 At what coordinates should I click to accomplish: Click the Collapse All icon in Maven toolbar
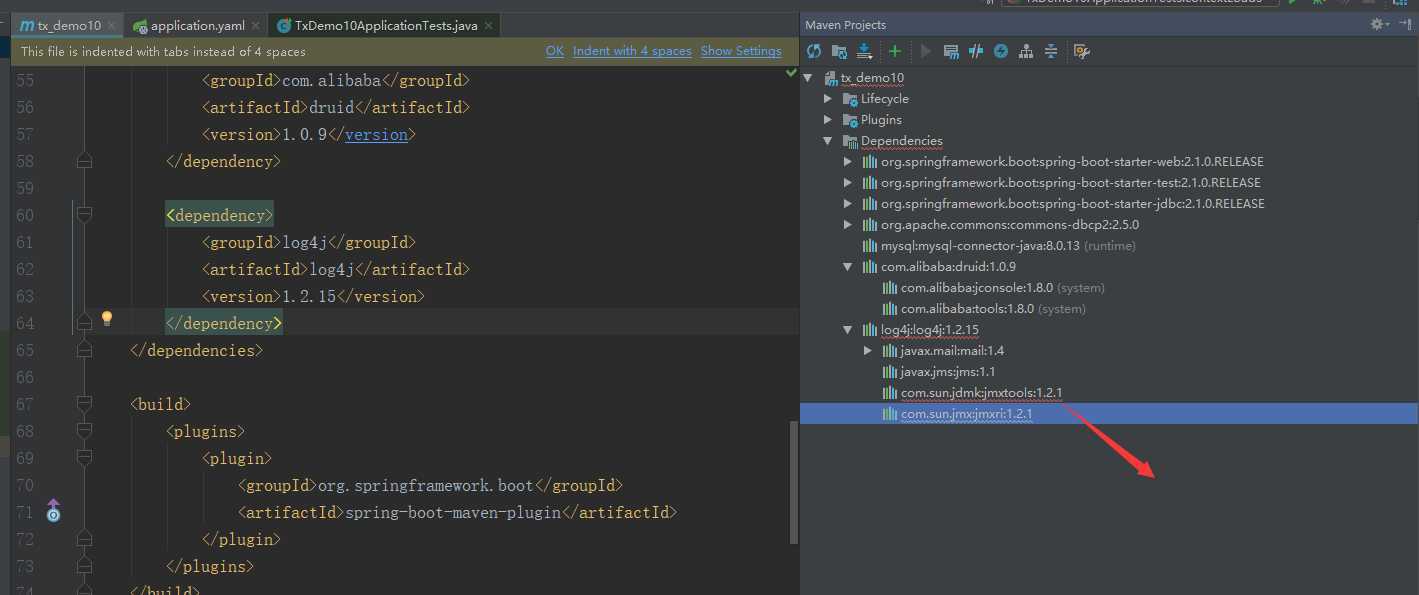tap(1051, 51)
